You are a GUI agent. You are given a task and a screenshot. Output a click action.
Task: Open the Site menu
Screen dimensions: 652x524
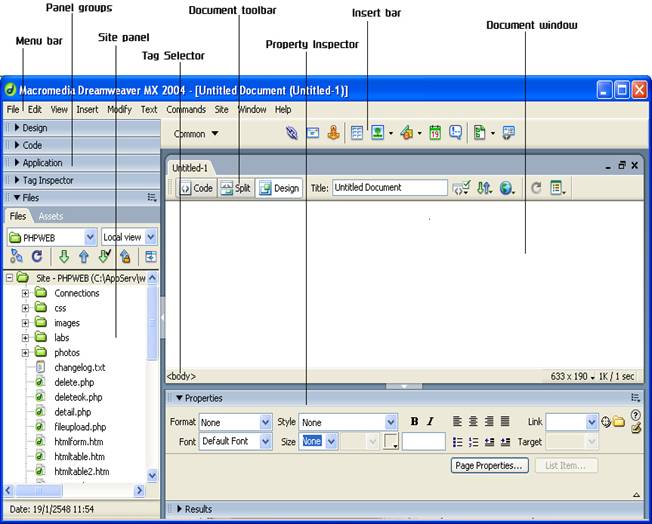pos(221,110)
